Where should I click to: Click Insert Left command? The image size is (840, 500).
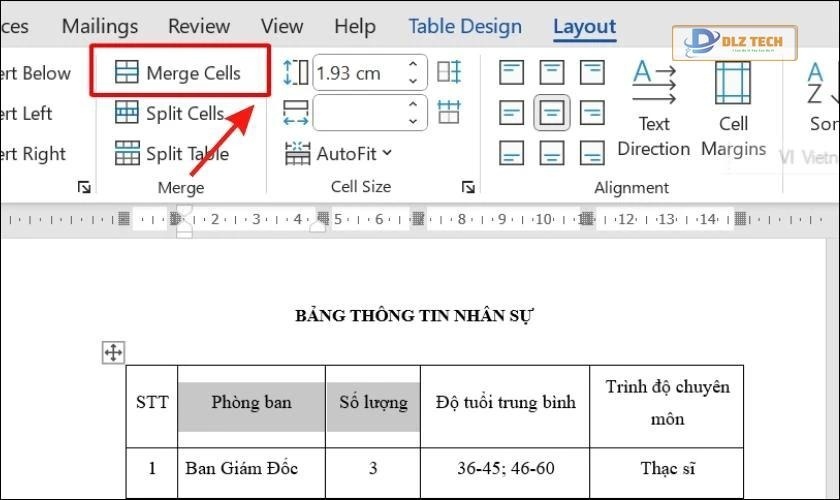coord(26,113)
